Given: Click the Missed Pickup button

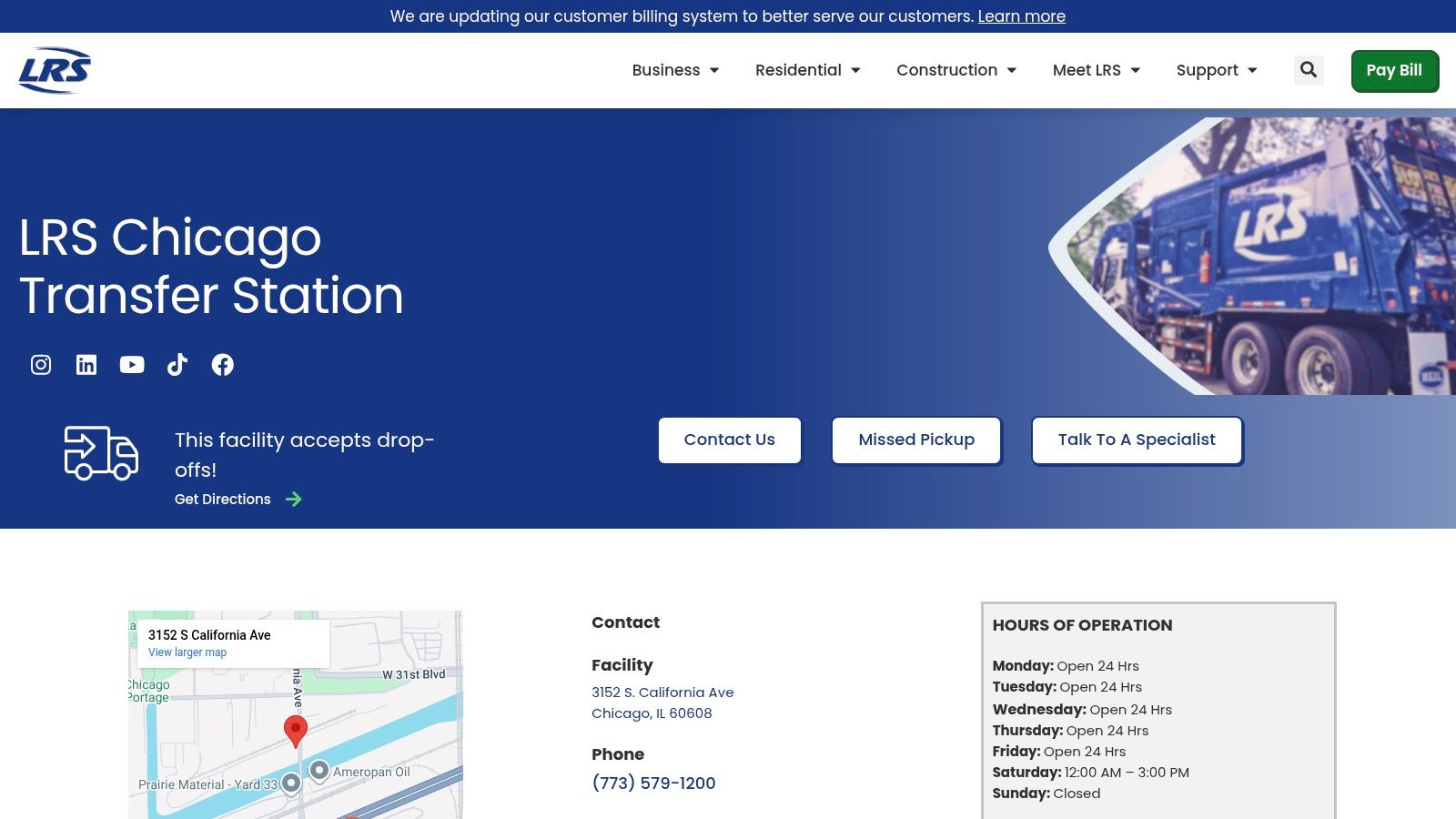Looking at the screenshot, I should [x=916, y=440].
